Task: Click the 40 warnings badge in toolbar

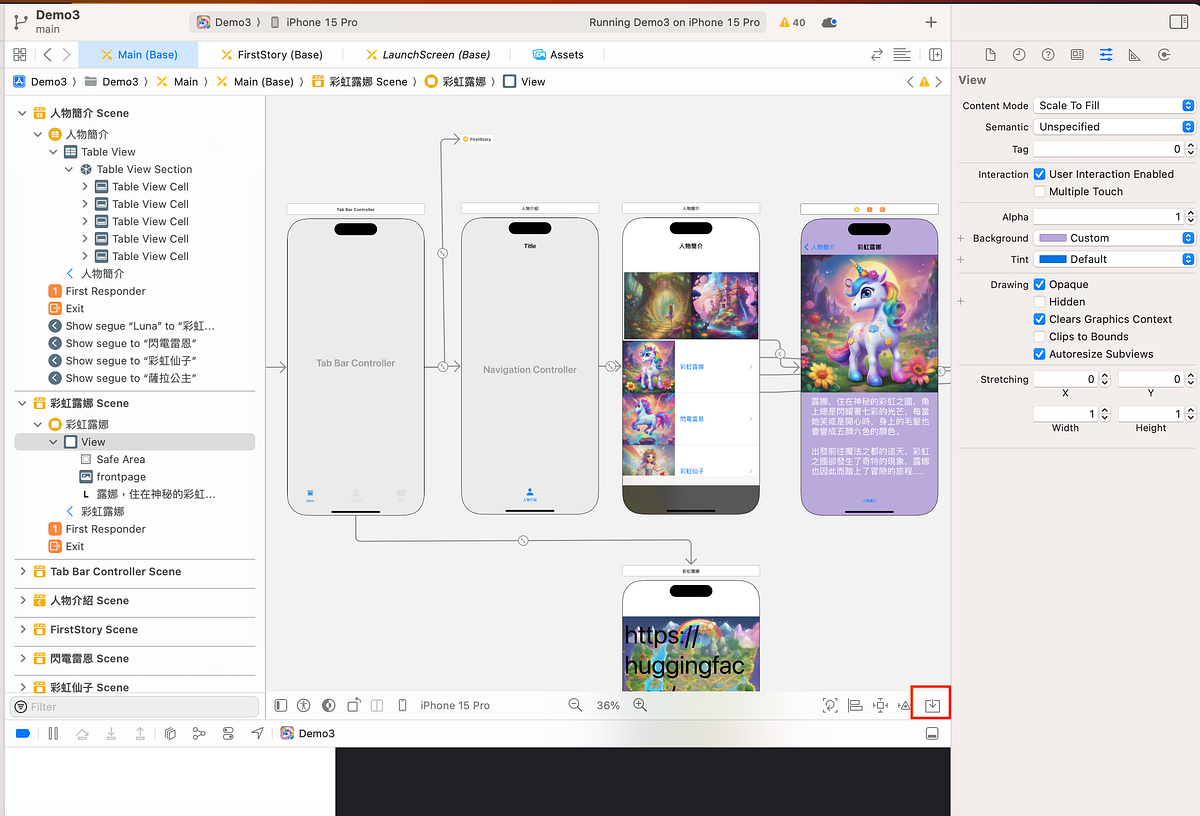Action: pos(790,20)
